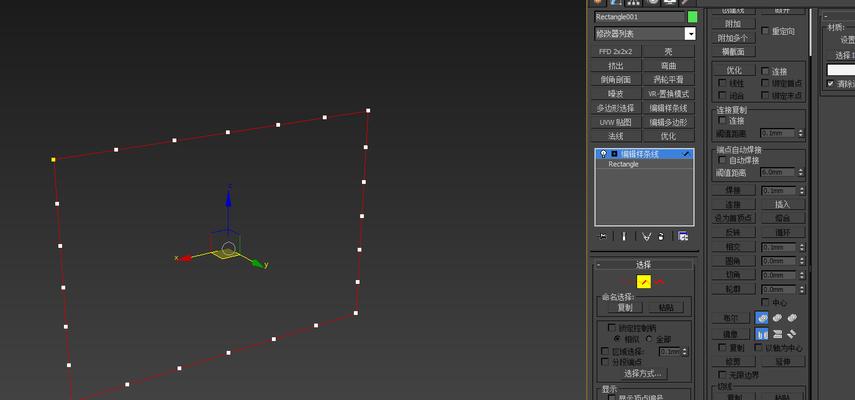Viewport: 855px width, 400px height.
Task: Click the configure modifier sets icon
Action: point(683,237)
